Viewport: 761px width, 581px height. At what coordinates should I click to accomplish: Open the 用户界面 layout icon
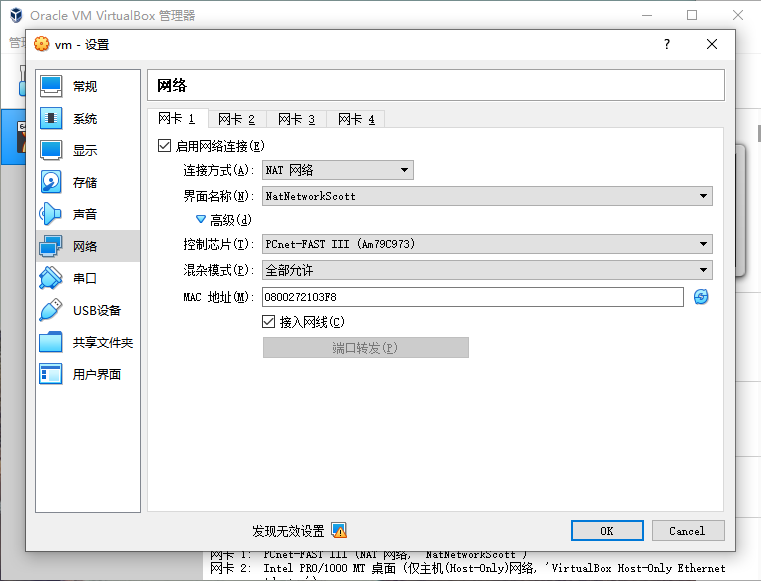[51, 374]
